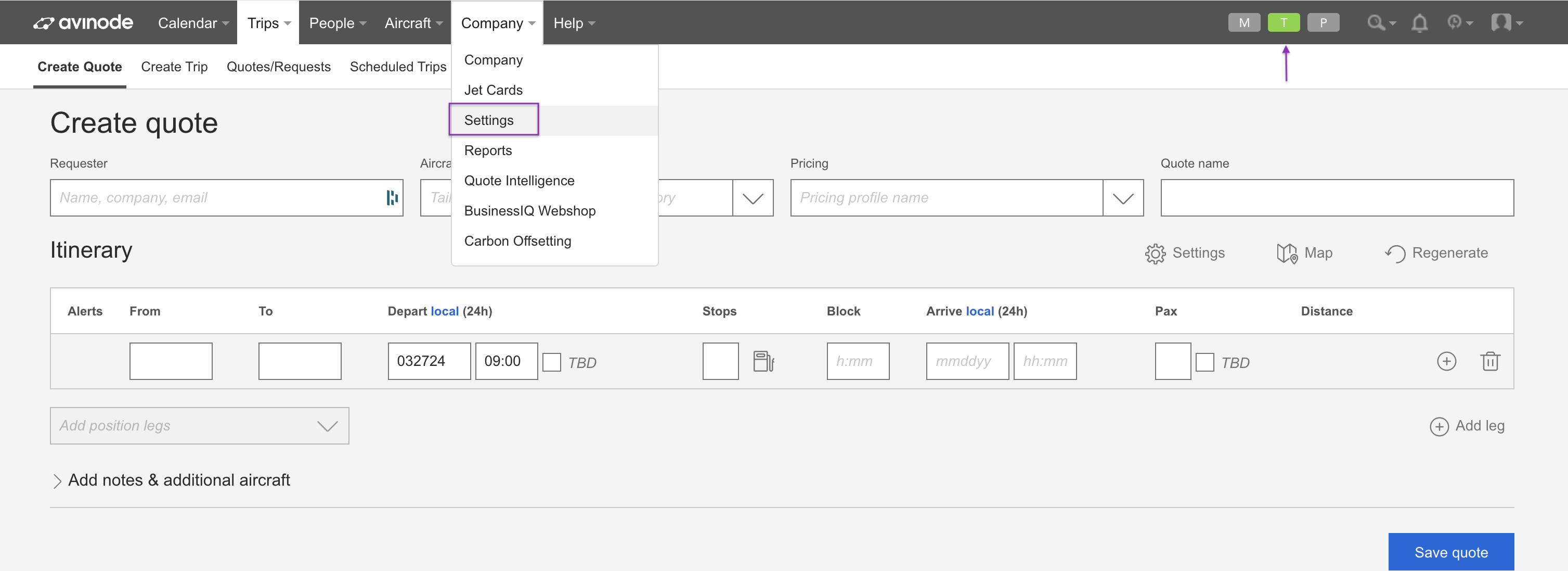
Task: Click the requester lookup icon in the Requester field
Action: (392, 197)
